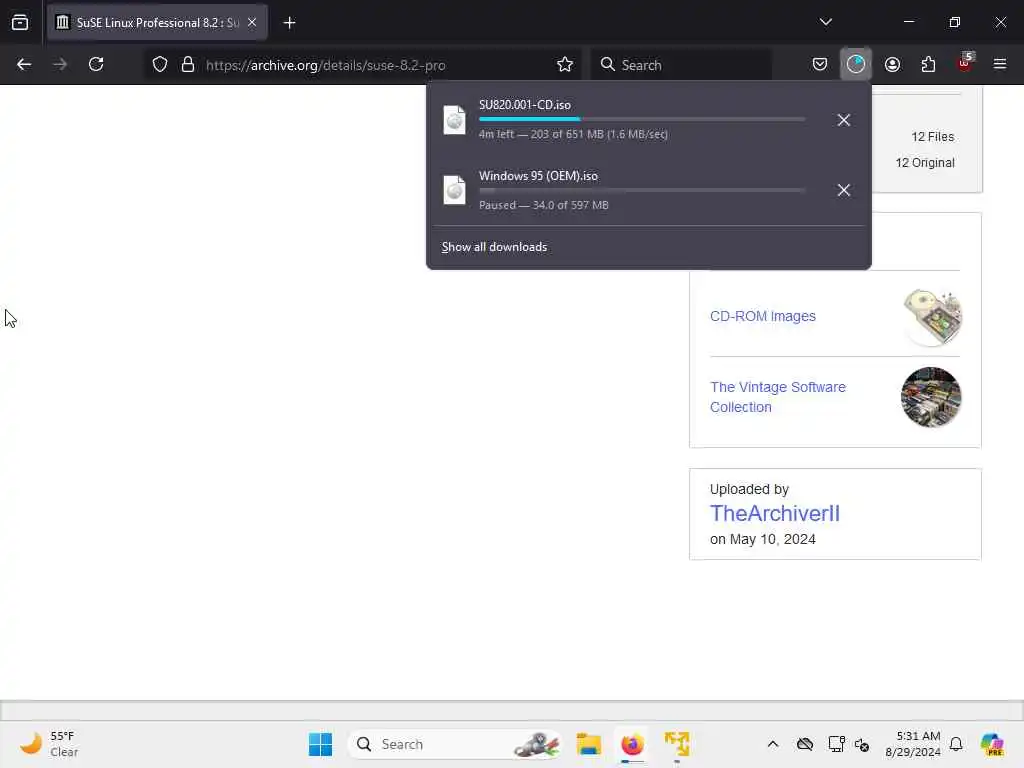Open the Extensions puzzle icon
1024x768 pixels.
pos(928,64)
